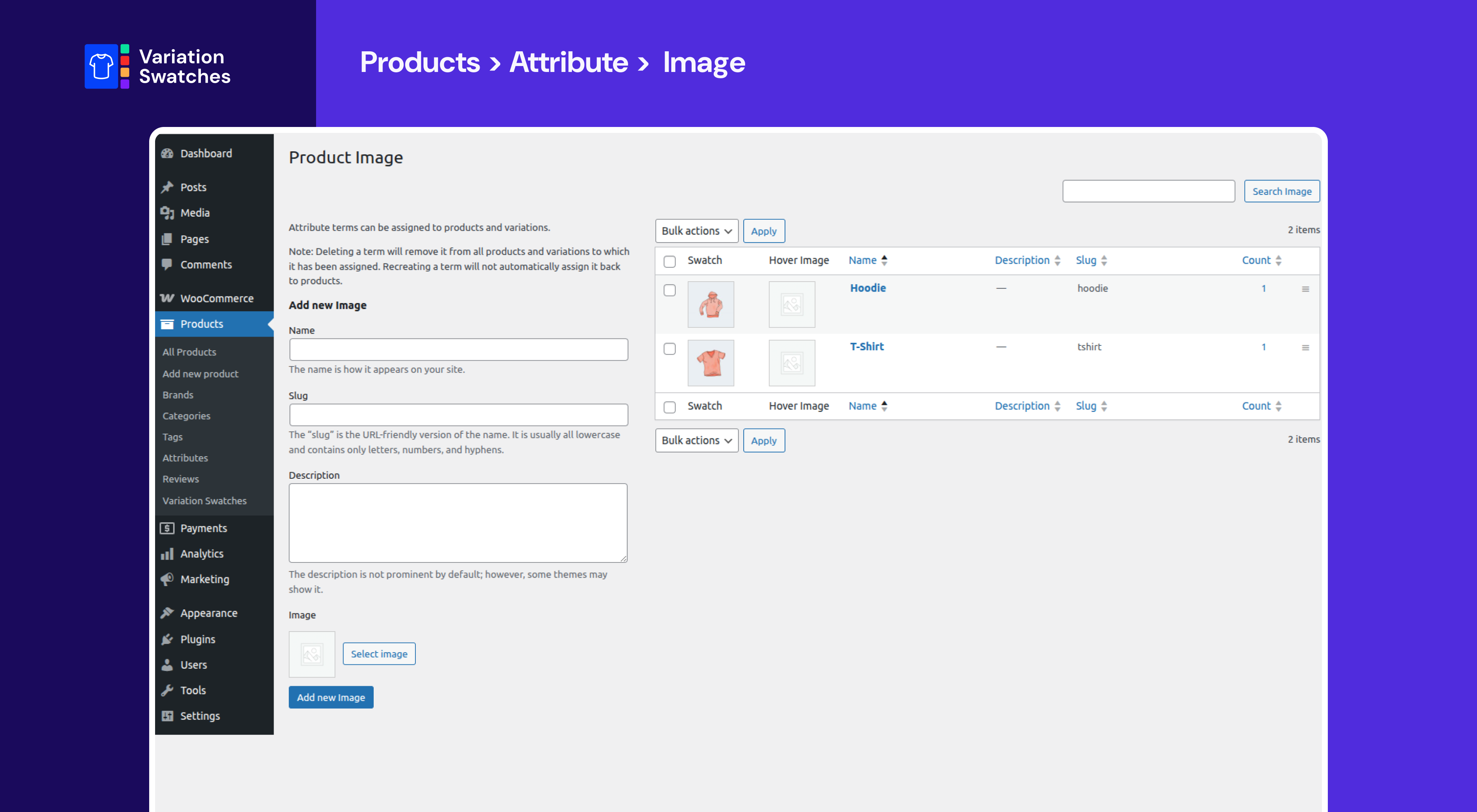Image resolution: width=1477 pixels, height=812 pixels.
Task: Click the Slug input field
Action: 458,415
